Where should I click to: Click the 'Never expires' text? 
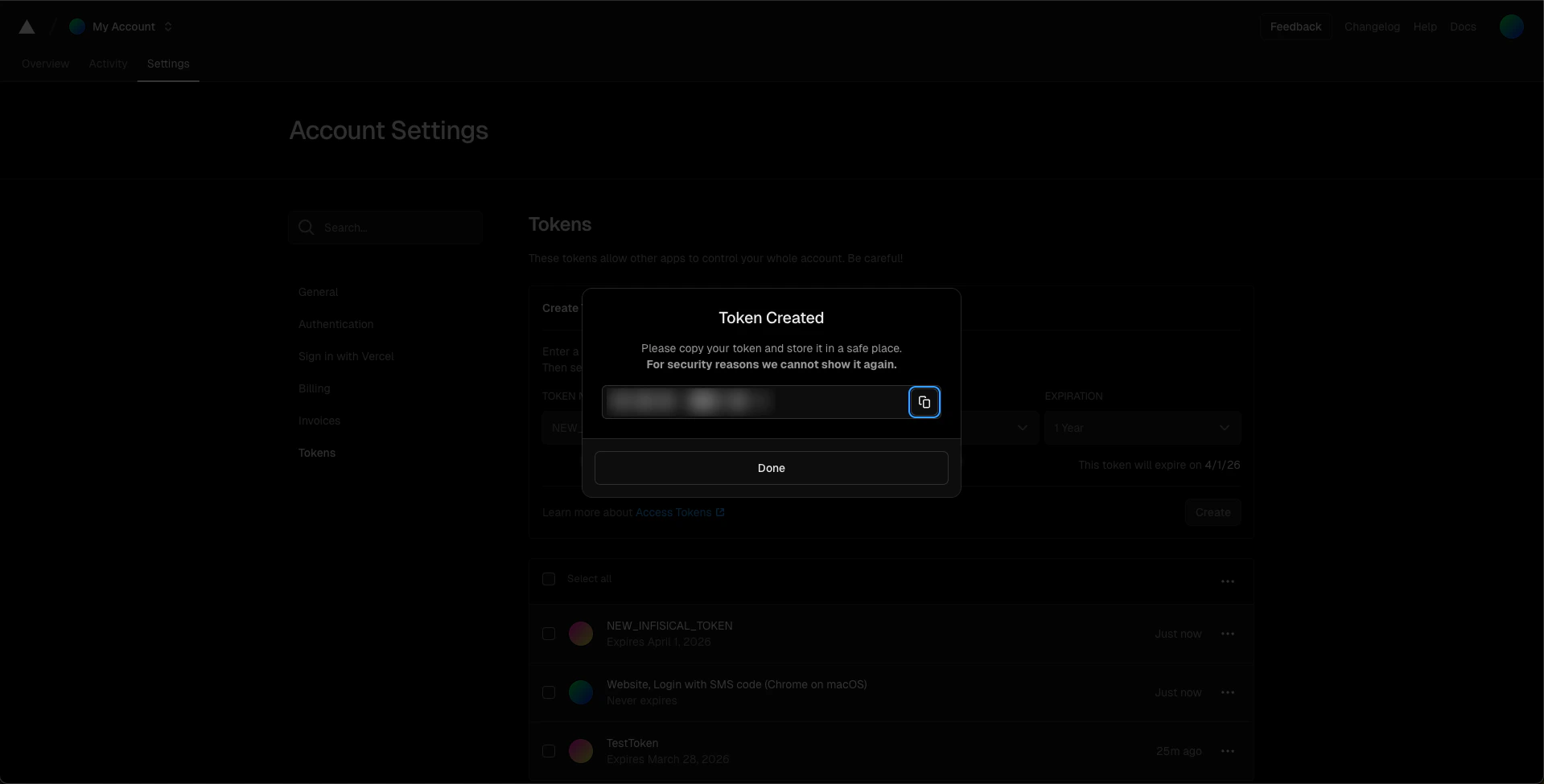[x=642, y=700]
